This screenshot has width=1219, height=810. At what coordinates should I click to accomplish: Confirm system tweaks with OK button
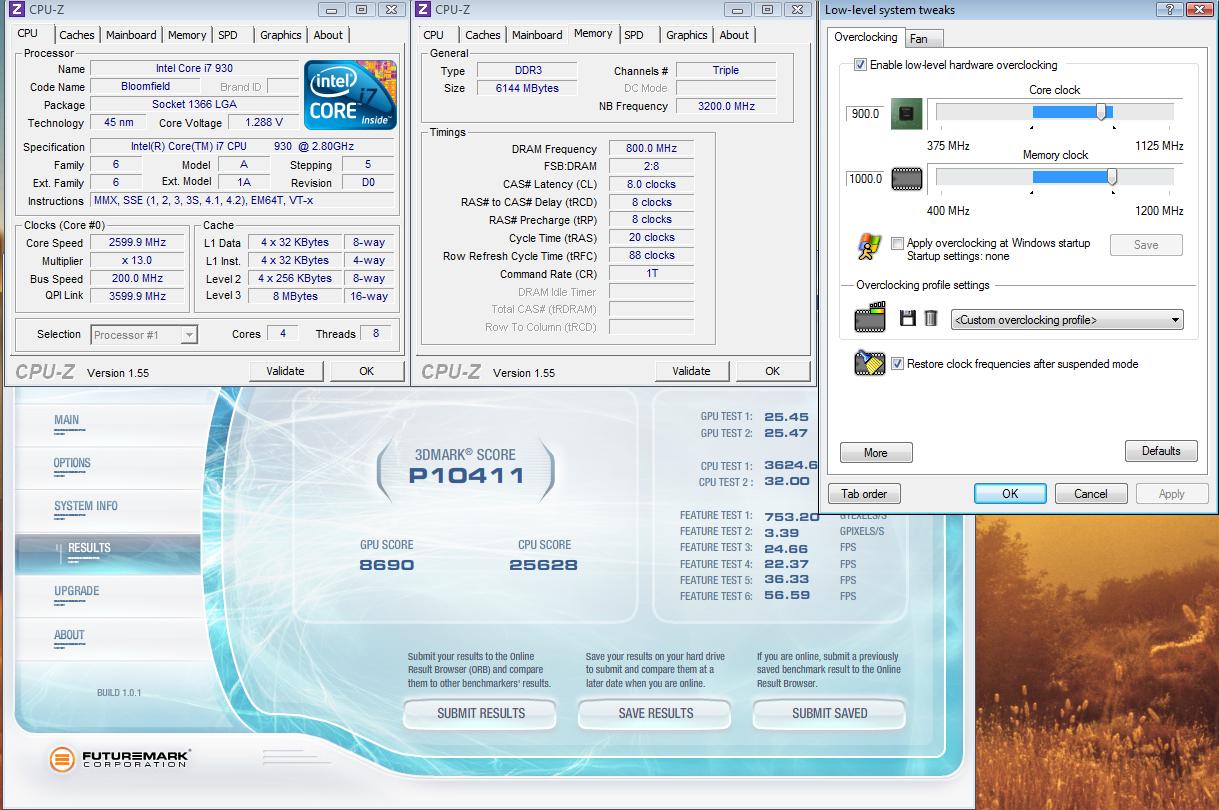(1010, 494)
